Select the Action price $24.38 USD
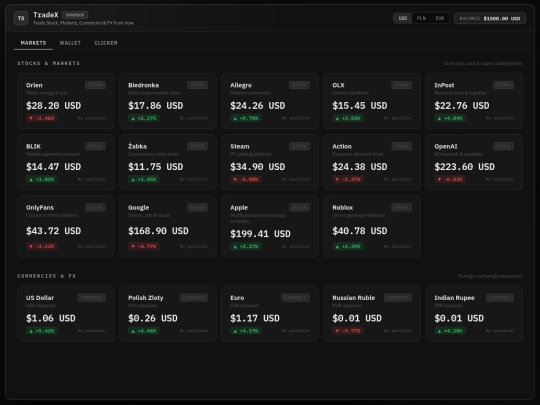This screenshot has width=540, height=405. pos(360,167)
